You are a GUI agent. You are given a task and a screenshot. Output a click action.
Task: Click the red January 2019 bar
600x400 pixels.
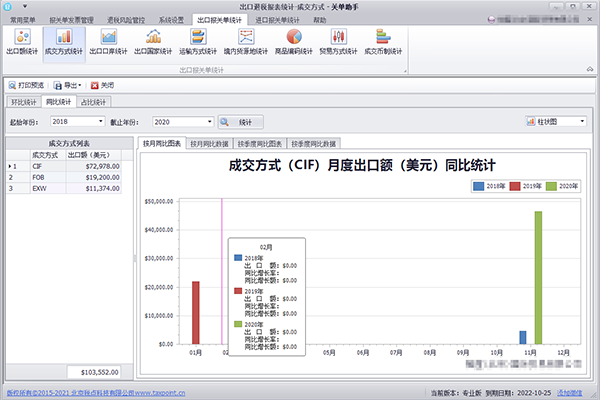click(196, 313)
